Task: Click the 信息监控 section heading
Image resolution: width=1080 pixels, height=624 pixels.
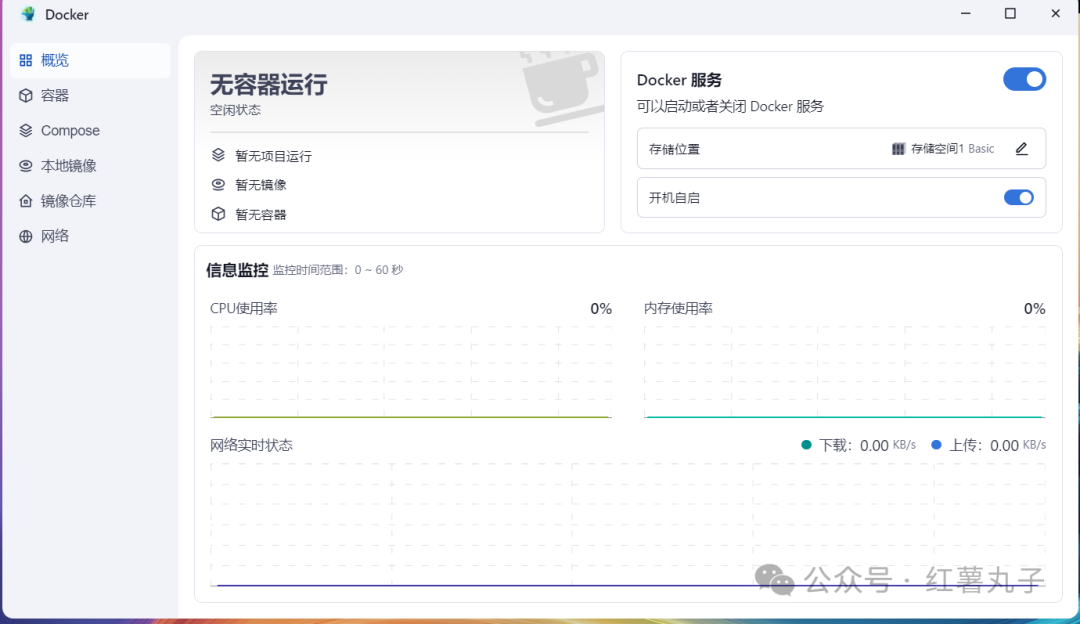Action: [x=237, y=270]
